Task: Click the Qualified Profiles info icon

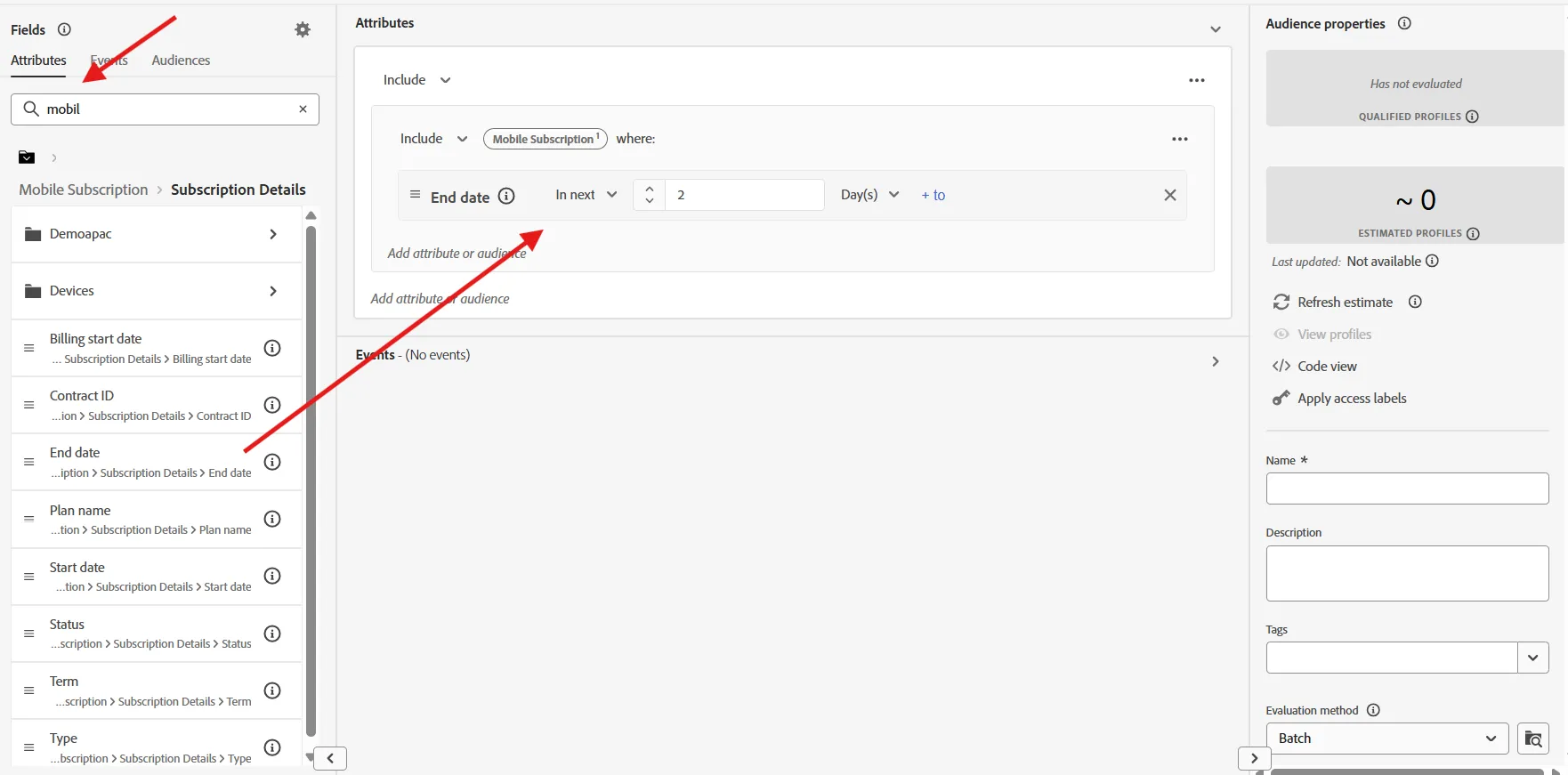Action: [1472, 117]
